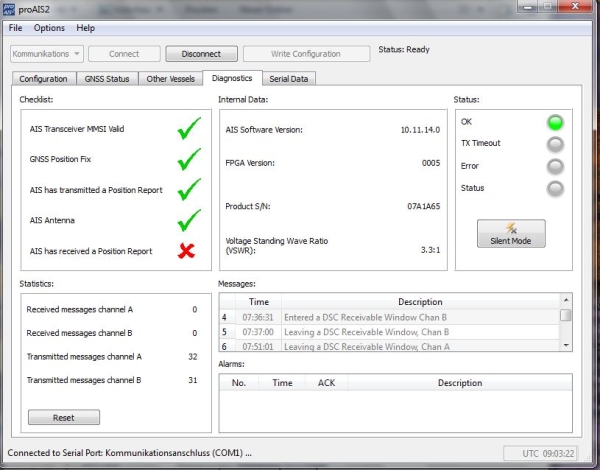The width and height of the screenshot is (600, 470).
Task: Open the Help menu
Action: point(85,28)
